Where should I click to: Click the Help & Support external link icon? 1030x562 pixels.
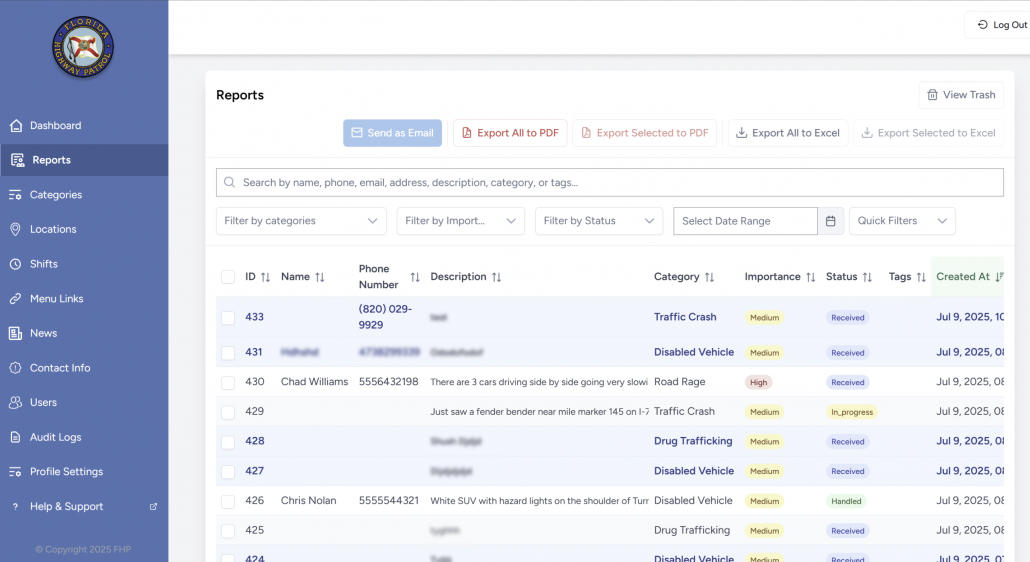[153, 507]
